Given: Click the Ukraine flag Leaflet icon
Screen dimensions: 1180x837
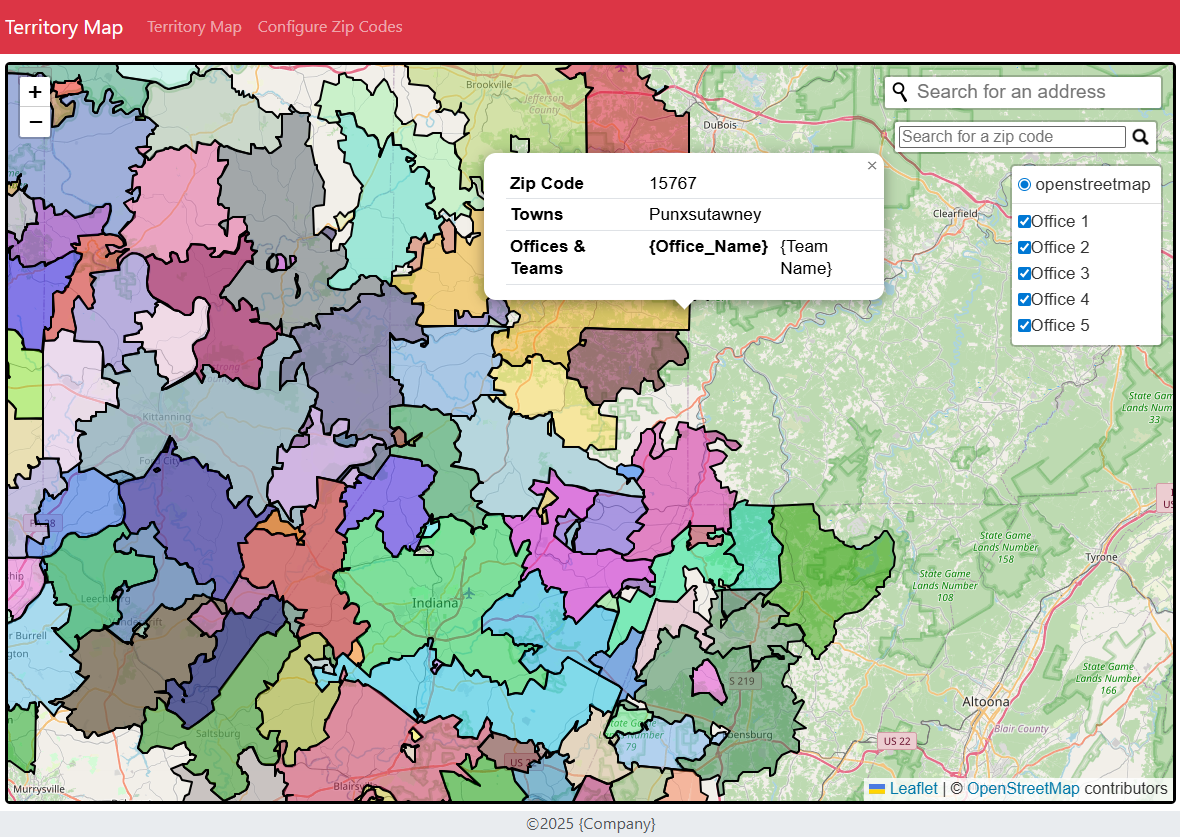Looking at the screenshot, I should [877, 789].
